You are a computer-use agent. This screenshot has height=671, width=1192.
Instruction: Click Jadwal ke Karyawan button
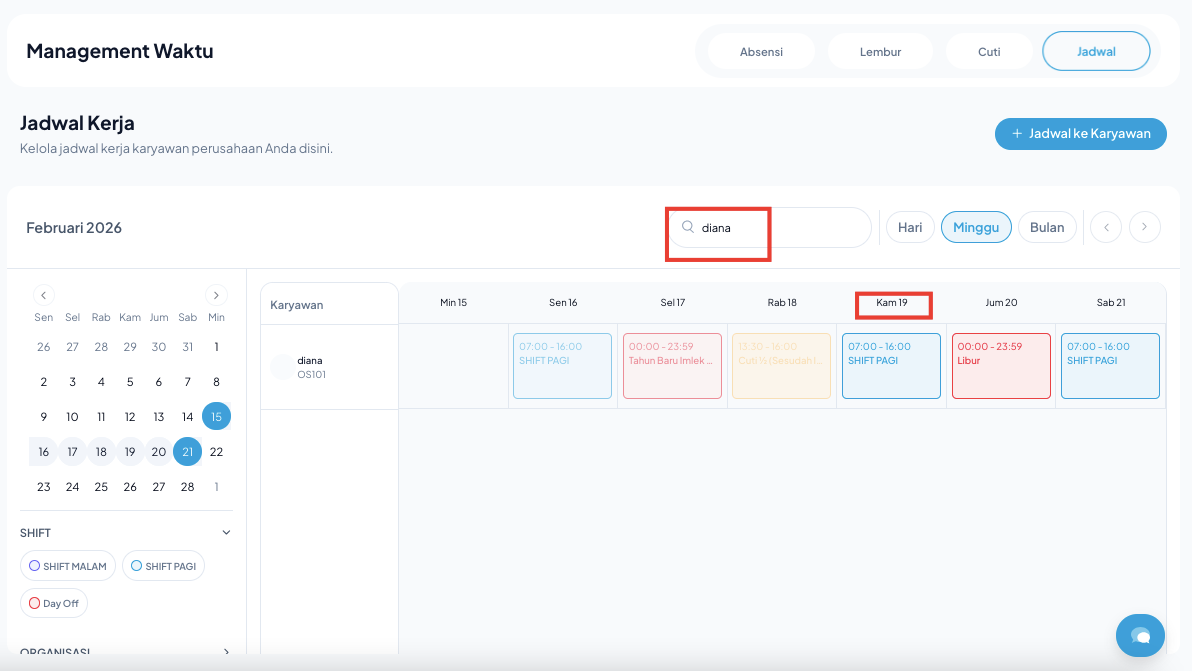(1080, 133)
